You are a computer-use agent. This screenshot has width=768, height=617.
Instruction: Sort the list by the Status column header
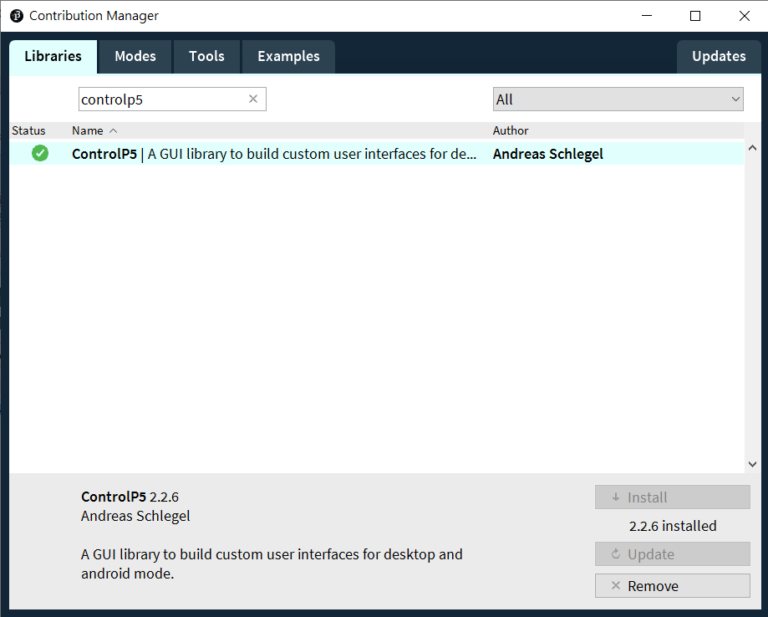point(29,131)
